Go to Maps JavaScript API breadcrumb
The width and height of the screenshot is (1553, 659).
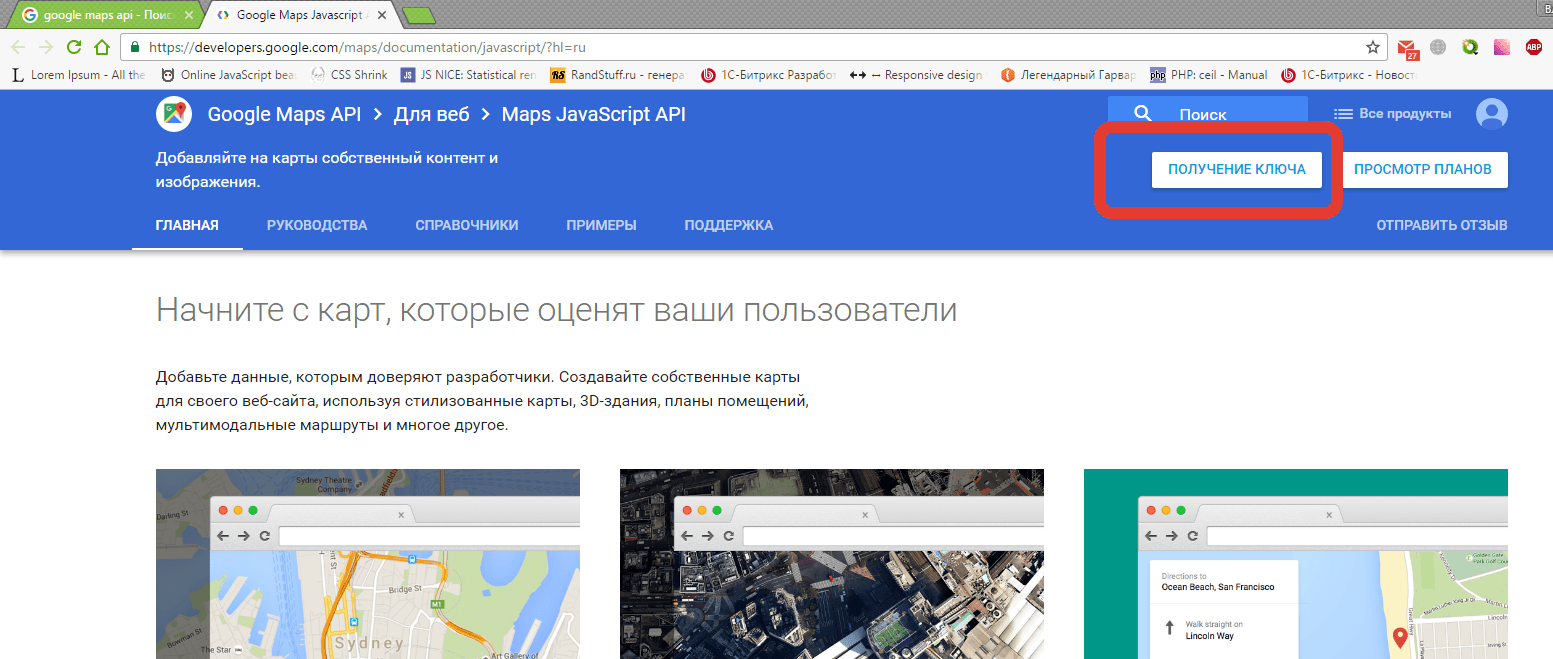coord(594,114)
